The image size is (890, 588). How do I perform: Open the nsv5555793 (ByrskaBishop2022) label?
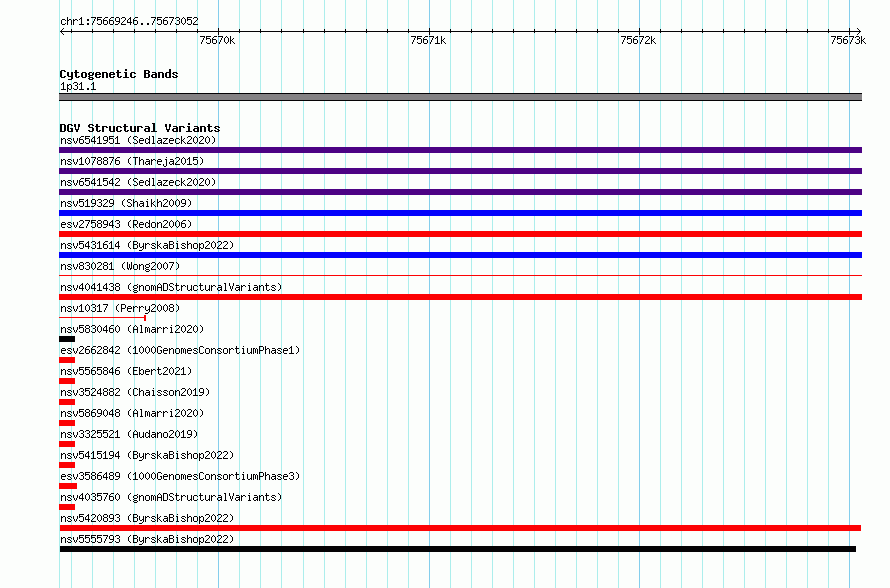(x=147, y=539)
